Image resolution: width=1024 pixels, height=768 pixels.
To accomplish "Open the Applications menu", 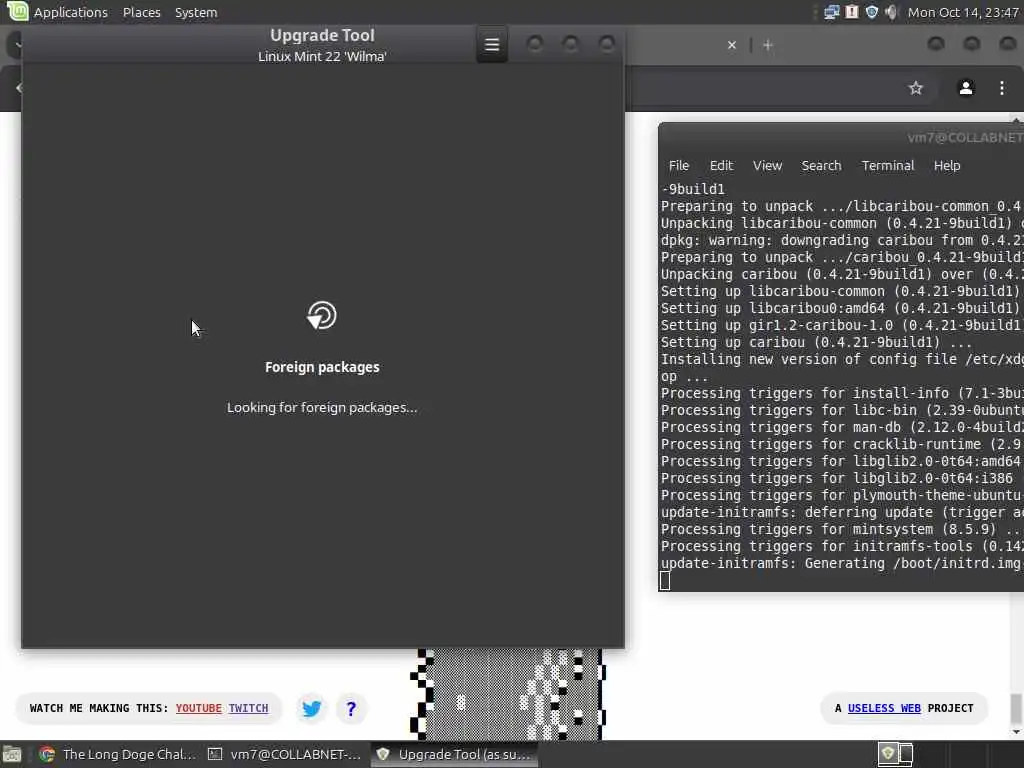I will pos(71,12).
